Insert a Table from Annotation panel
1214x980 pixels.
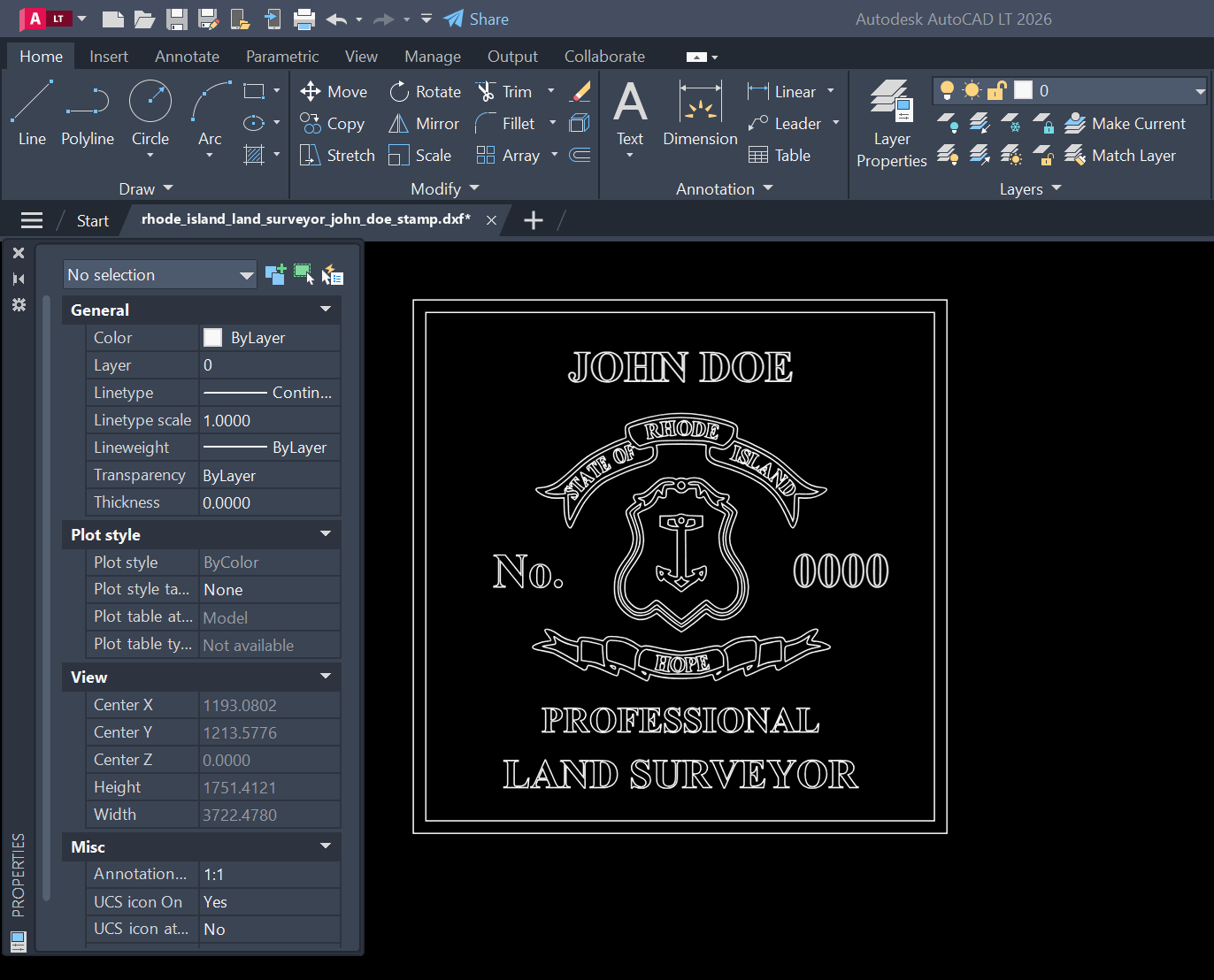click(x=780, y=155)
